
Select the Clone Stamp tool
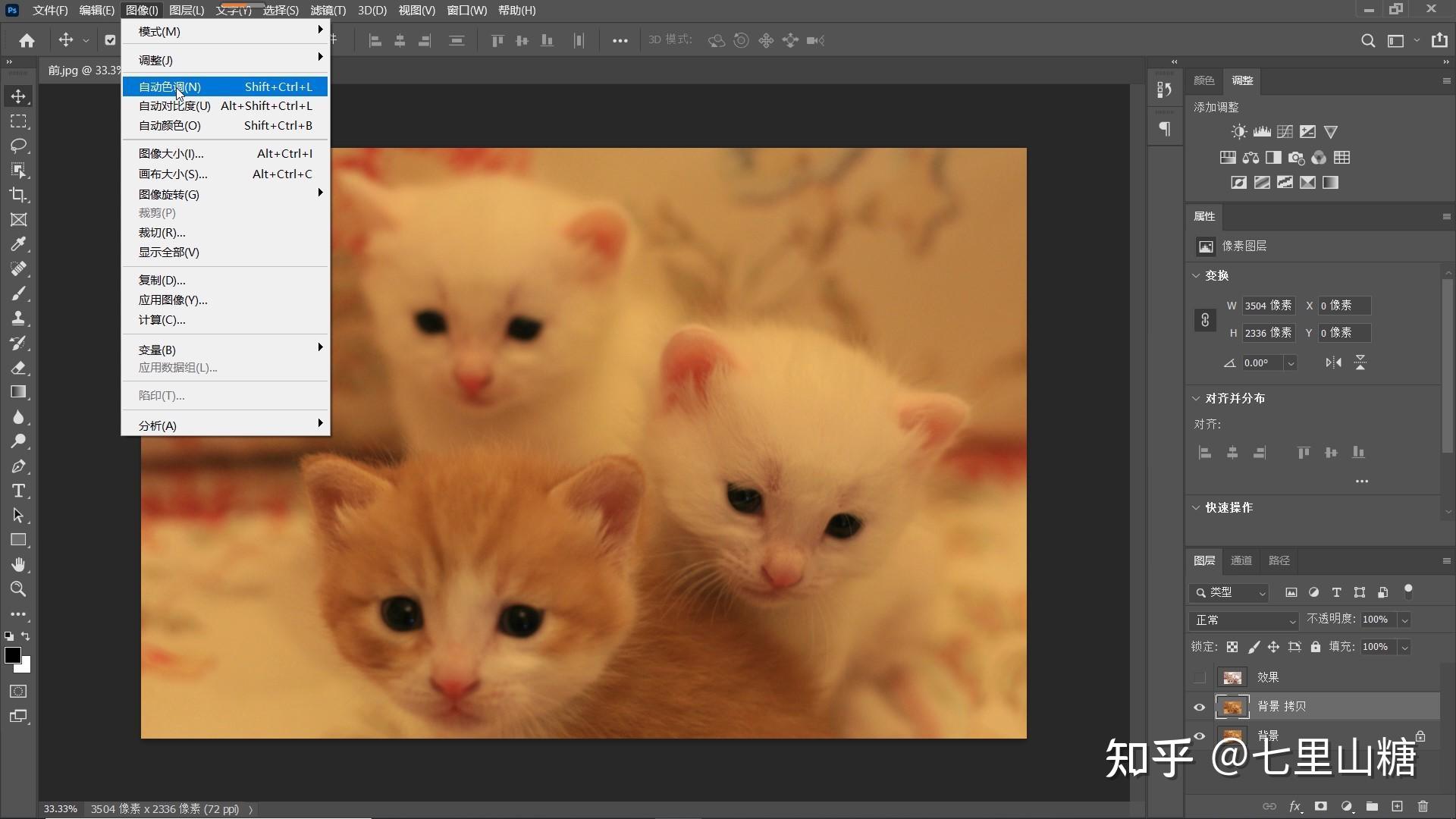18,318
